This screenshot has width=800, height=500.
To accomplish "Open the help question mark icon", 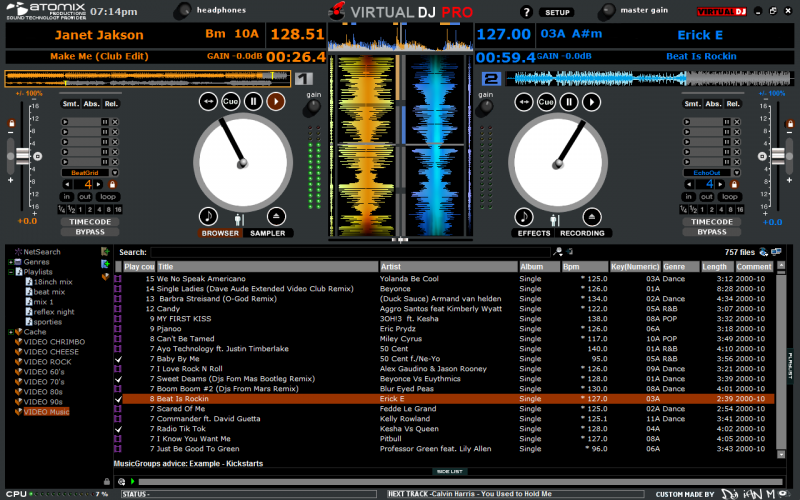I will pos(526,12).
